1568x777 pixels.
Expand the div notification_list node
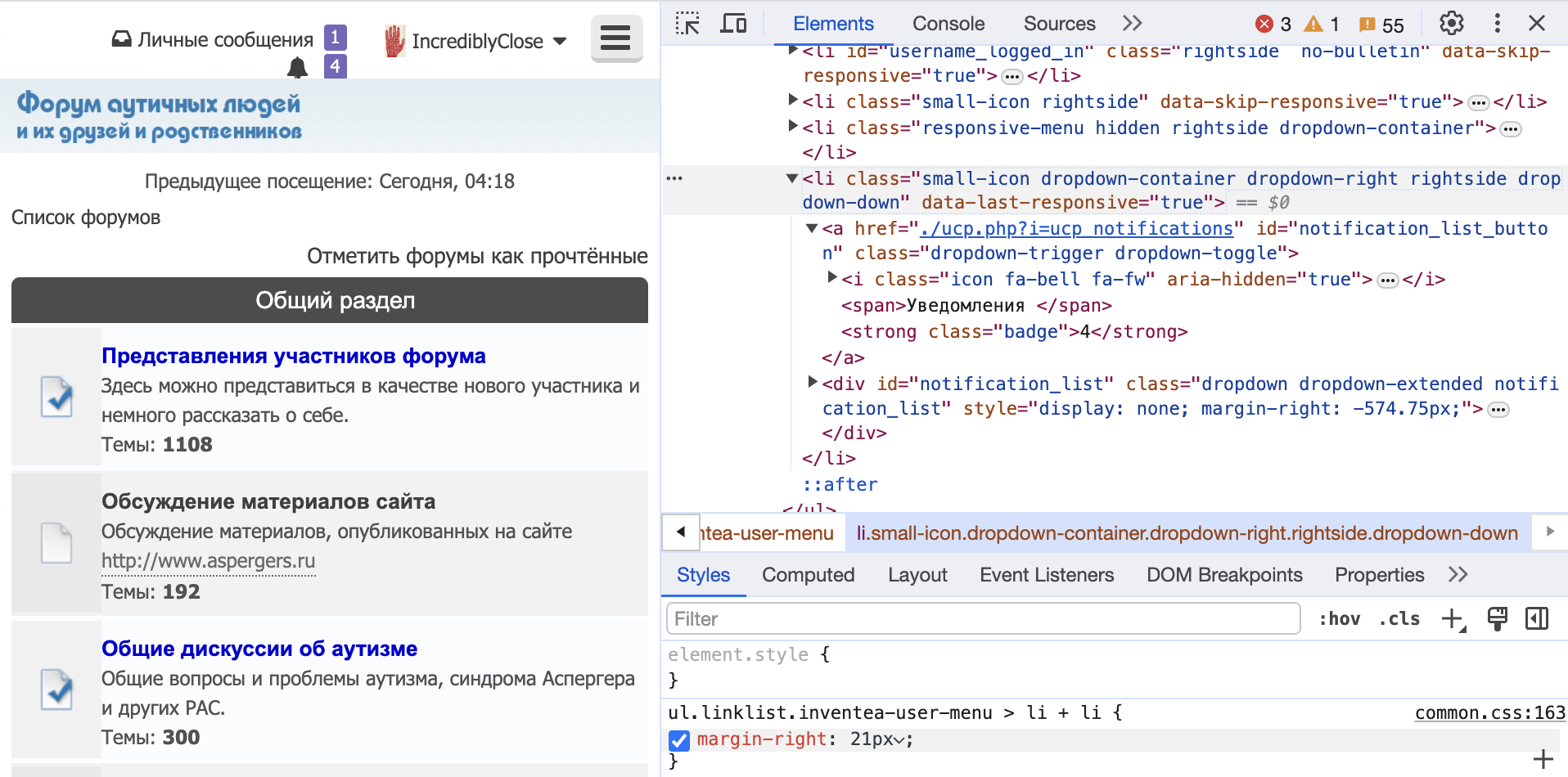[x=812, y=381]
